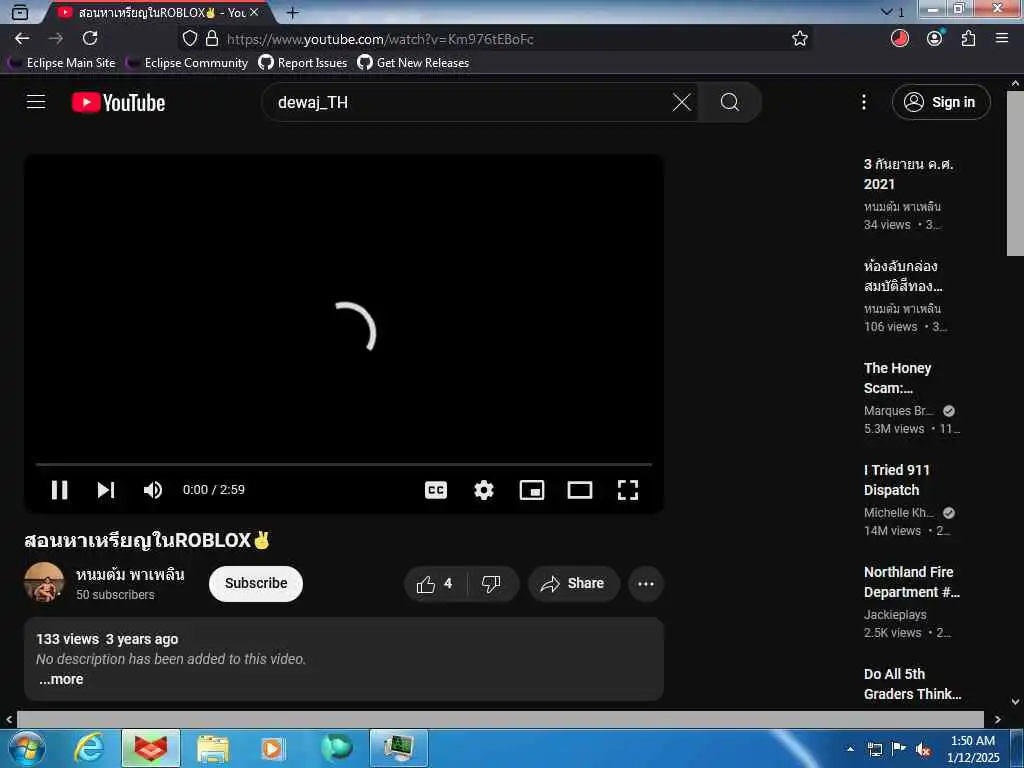Open browser account profile icon
This screenshot has width=1024, height=768.
(935, 39)
